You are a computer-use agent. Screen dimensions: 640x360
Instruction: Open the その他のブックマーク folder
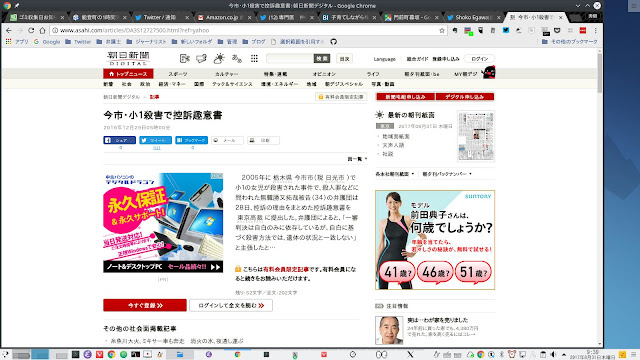click(569, 42)
